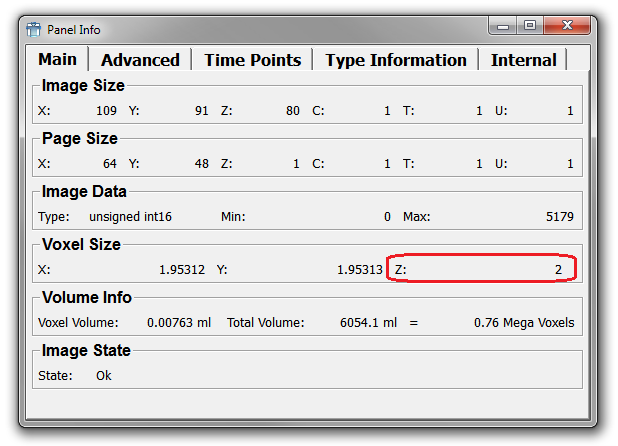
Task: Click the unsigned int16 data type text
Action: (130, 216)
